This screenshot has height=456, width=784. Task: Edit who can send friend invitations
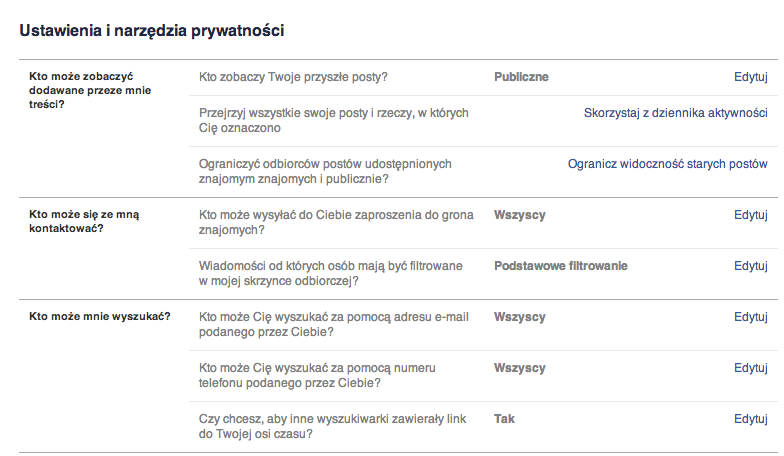750,215
